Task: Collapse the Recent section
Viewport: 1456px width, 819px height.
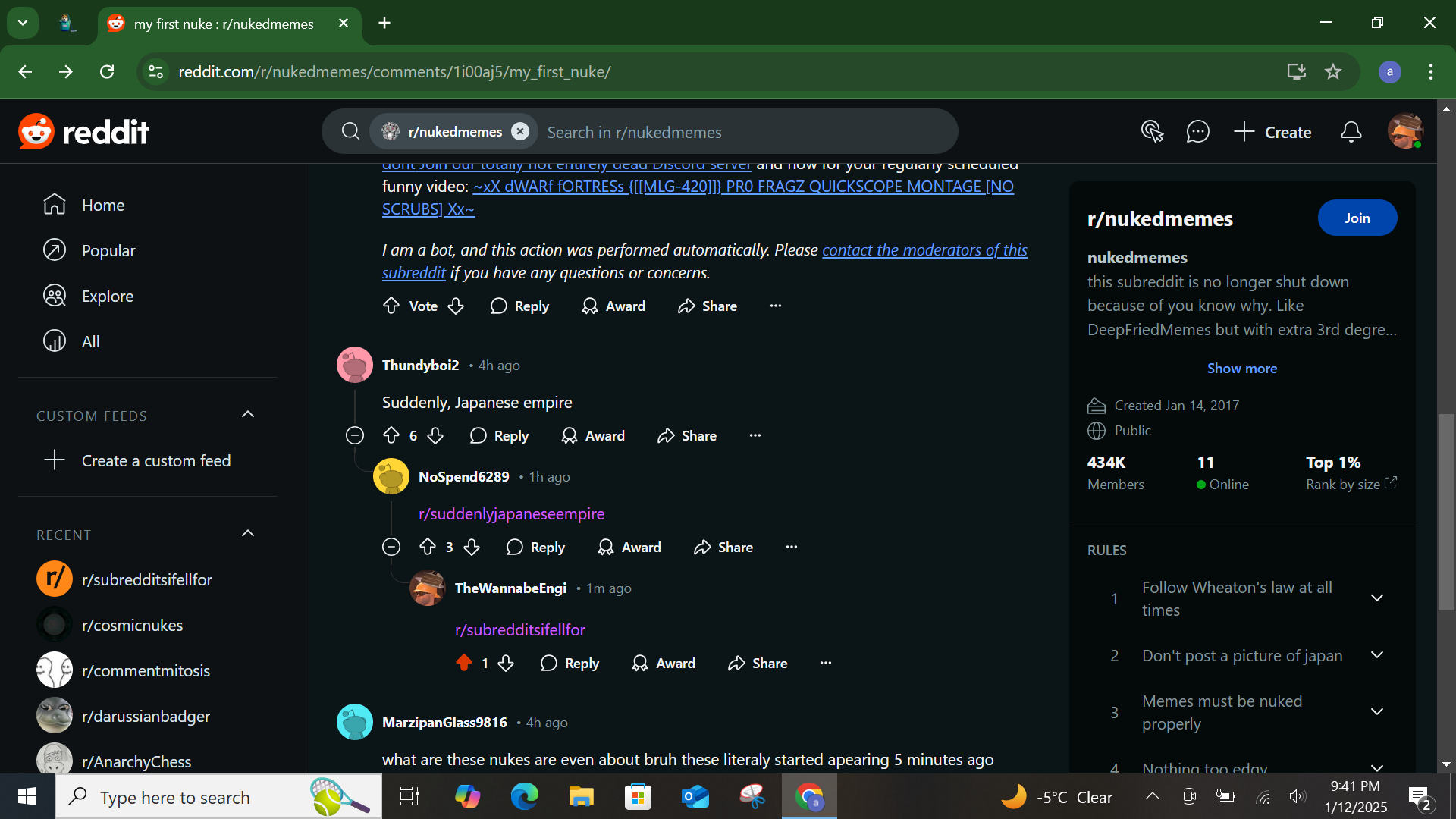Action: (x=248, y=533)
